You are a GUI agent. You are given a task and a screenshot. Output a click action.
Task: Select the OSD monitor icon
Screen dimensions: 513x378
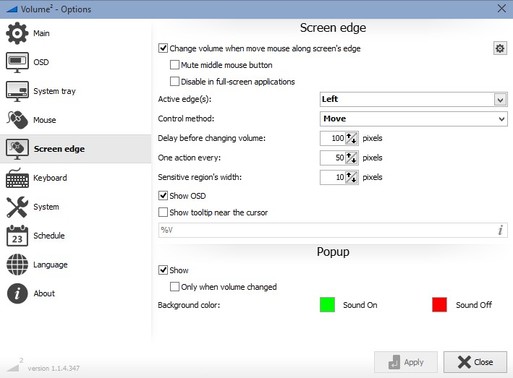17,62
